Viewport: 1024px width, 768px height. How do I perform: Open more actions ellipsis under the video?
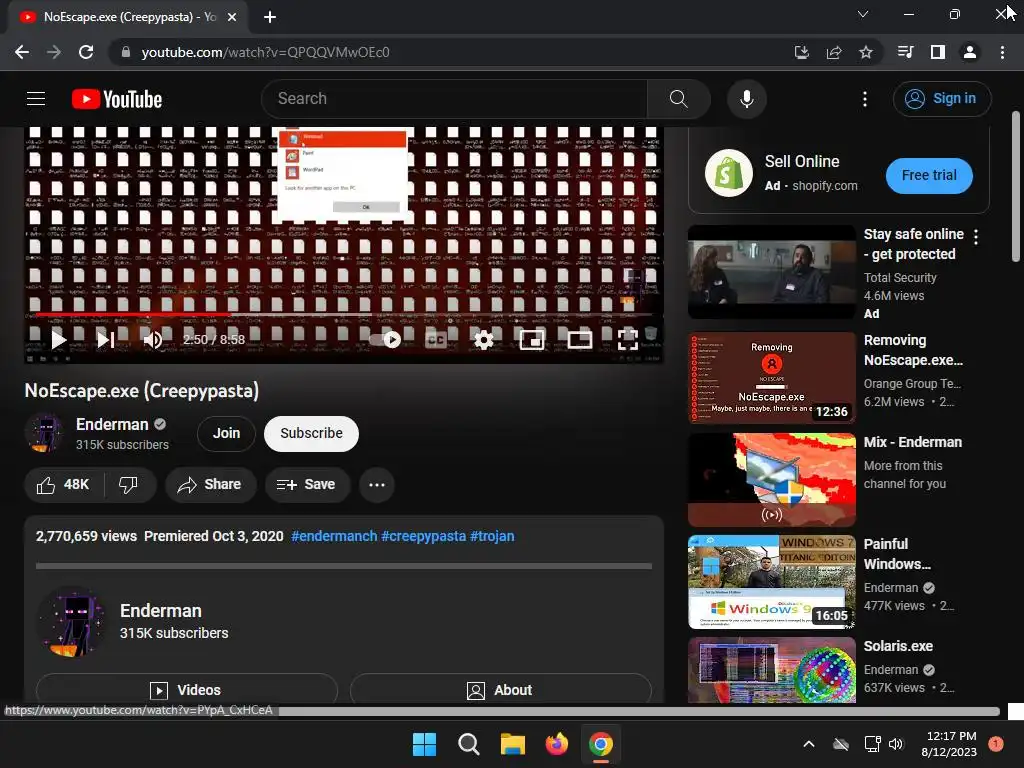tap(377, 485)
